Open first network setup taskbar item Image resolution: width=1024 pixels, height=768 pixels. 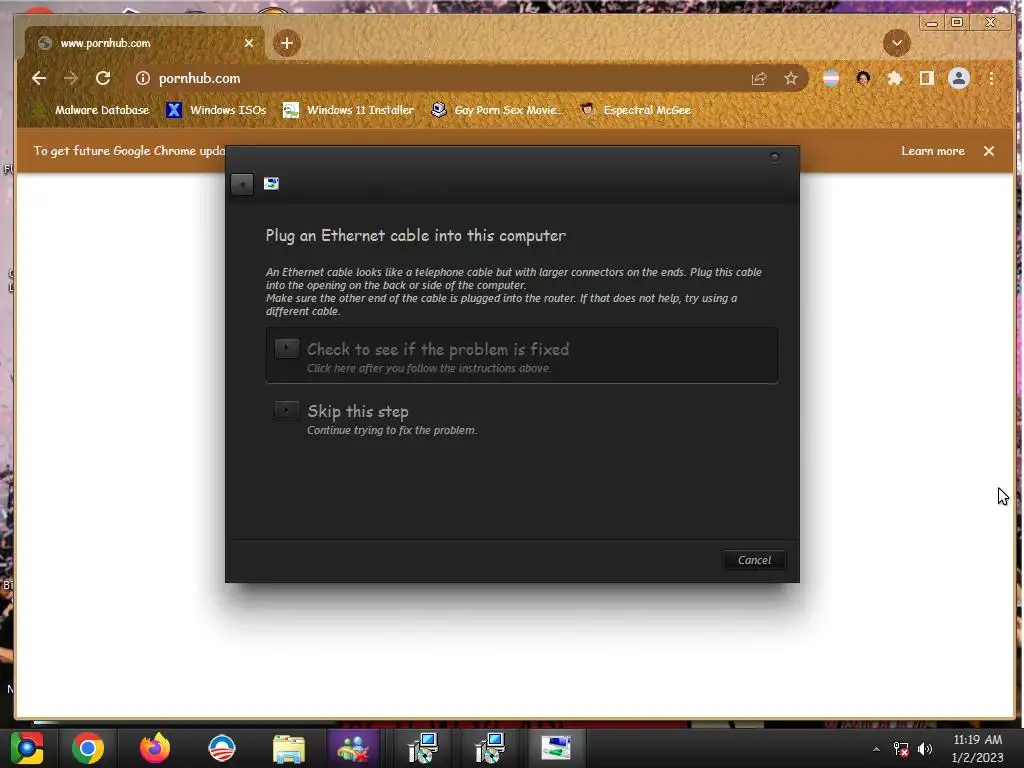(x=423, y=748)
